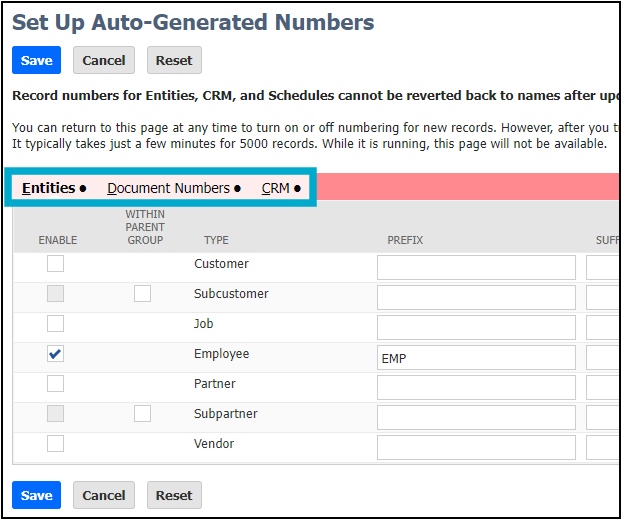The image size is (621, 519).
Task: Uncheck the Employee enable checkbox
Action: tap(56, 354)
